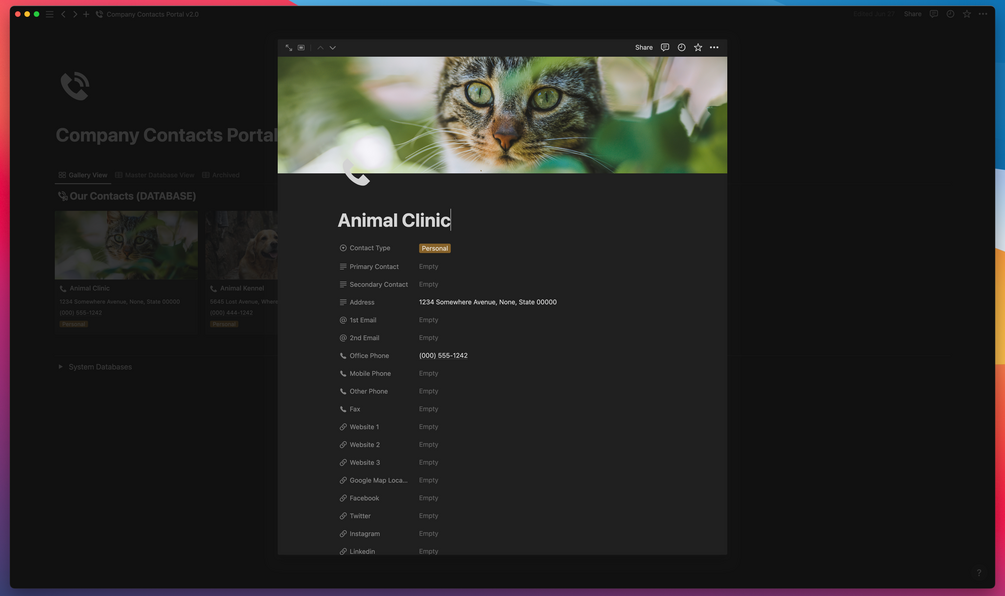Image resolution: width=1005 pixels, height=596 pixels.
Task: Fill the empty Fax value
Action: coord(429,410)
